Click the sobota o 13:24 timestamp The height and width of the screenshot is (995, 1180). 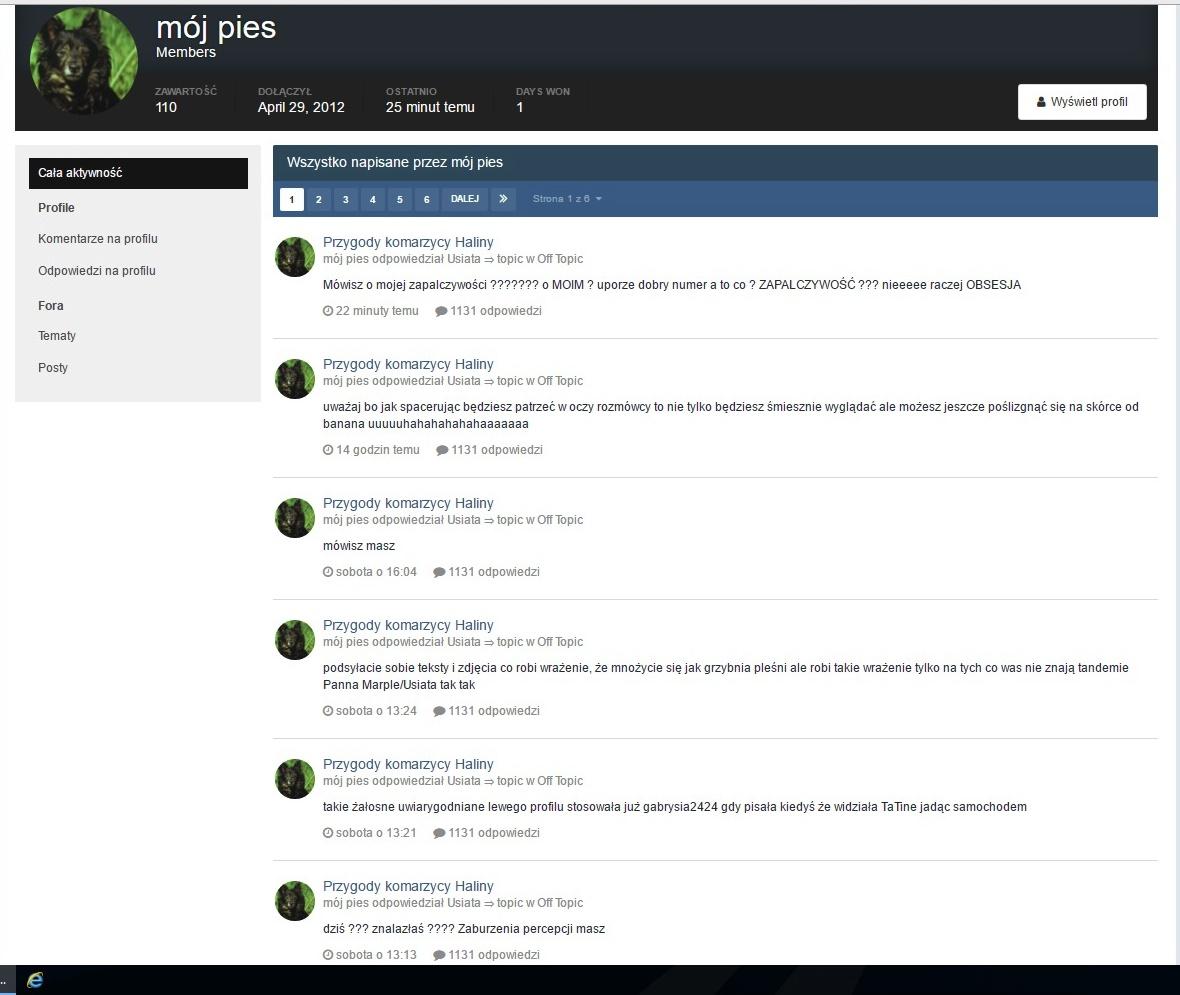tap(370, 710)
